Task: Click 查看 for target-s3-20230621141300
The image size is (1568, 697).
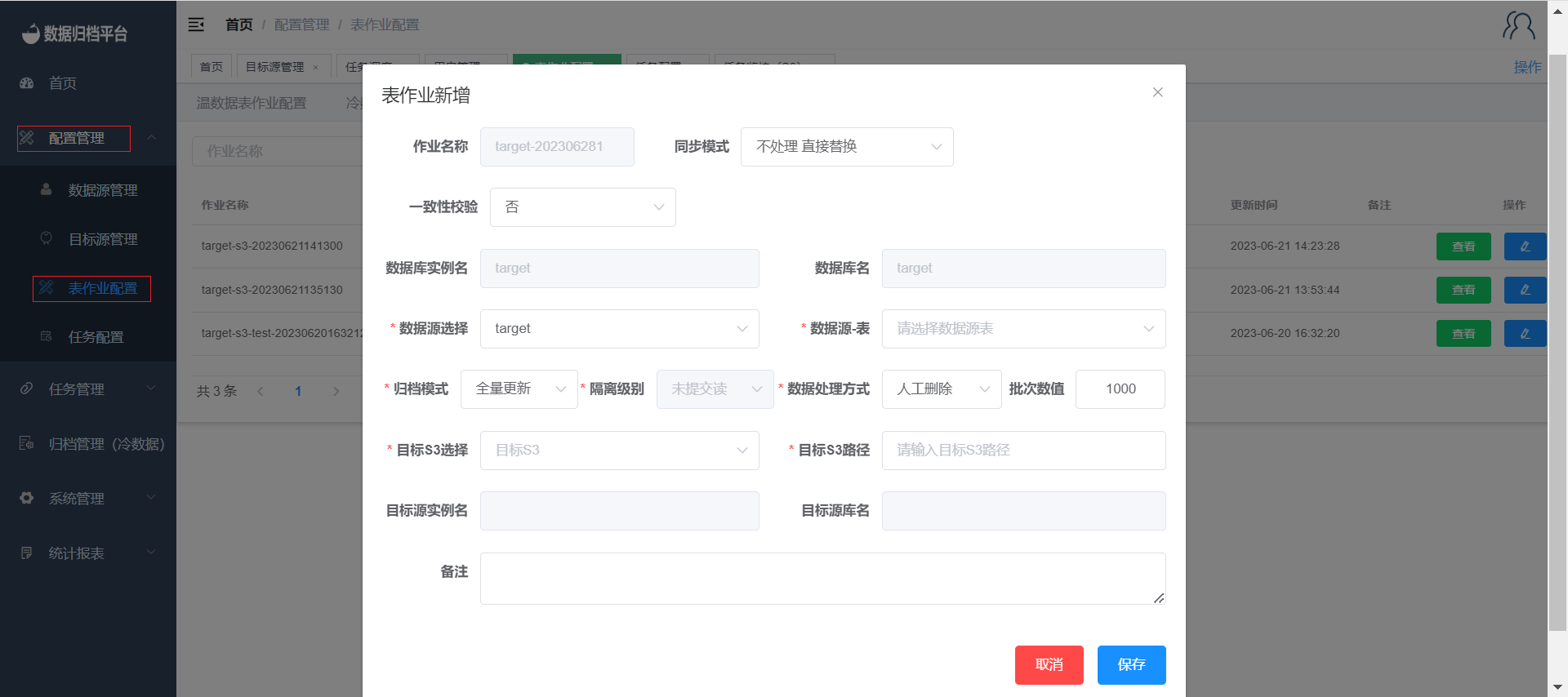Action: tap(1463, 246)
